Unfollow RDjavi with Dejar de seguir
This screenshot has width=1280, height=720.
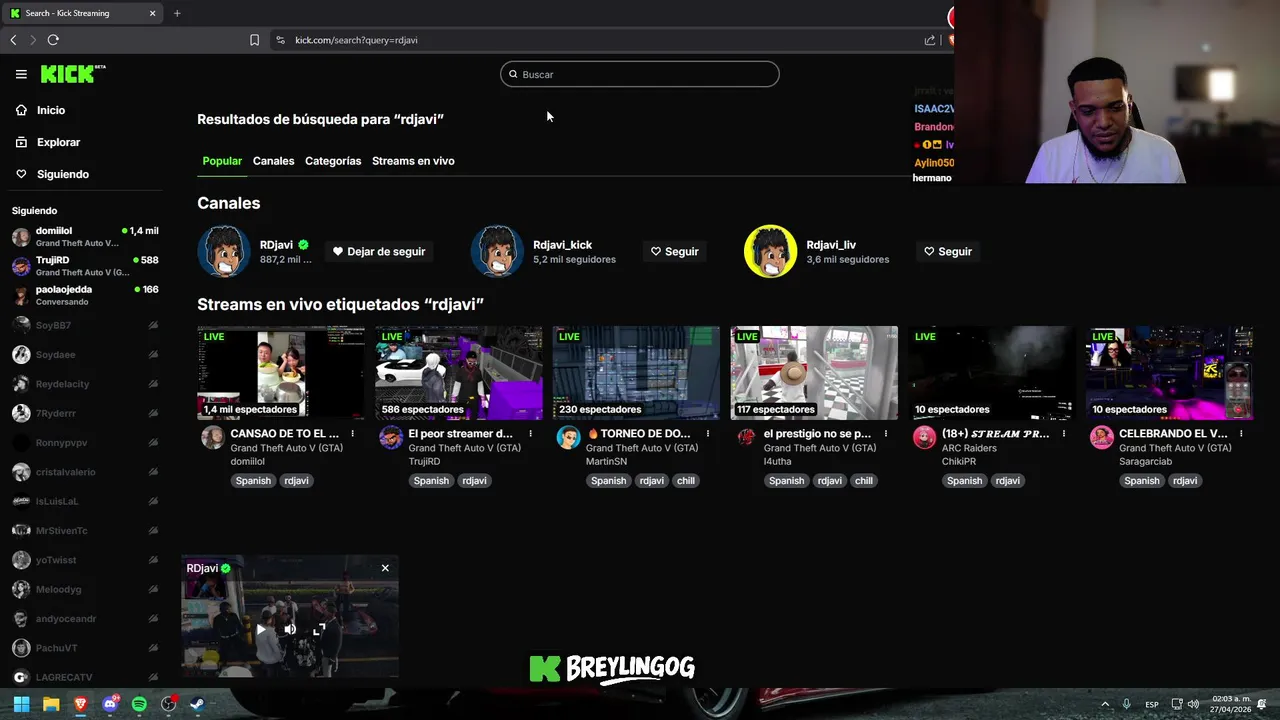coord(379,251)
